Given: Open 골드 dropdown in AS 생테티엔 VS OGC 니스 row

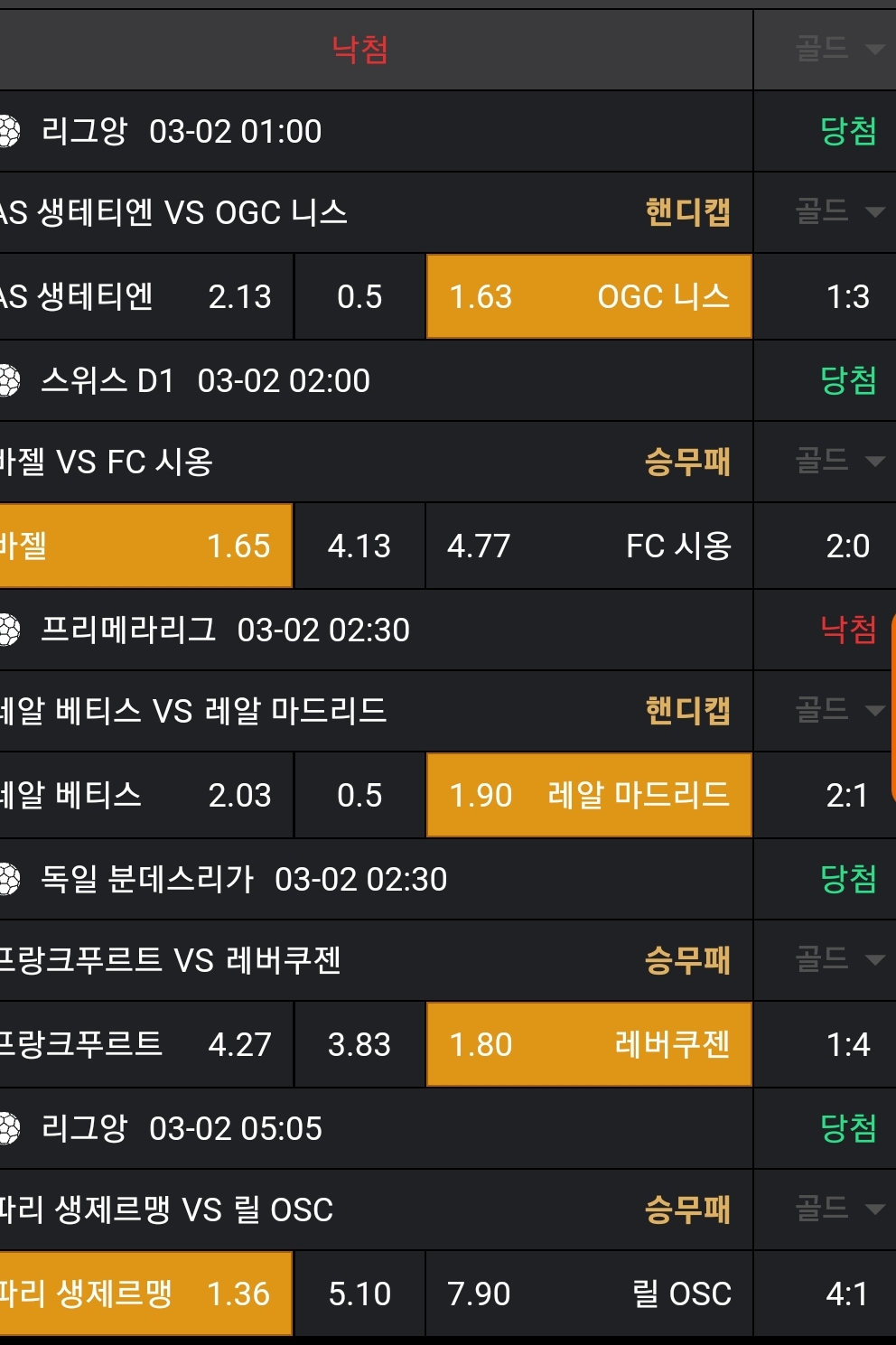Looking at the screenshot, I should 838,212.
